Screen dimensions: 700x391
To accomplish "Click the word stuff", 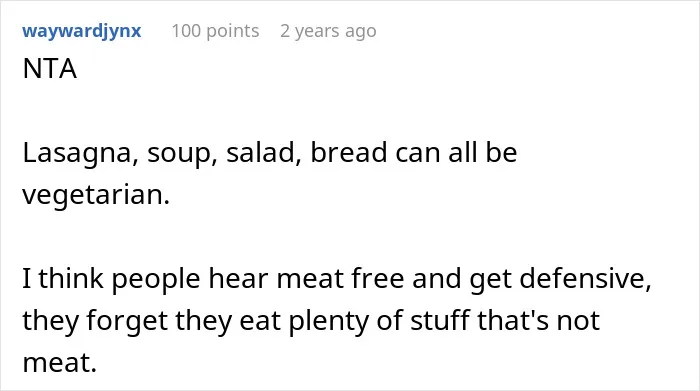I will click(440, 320).
